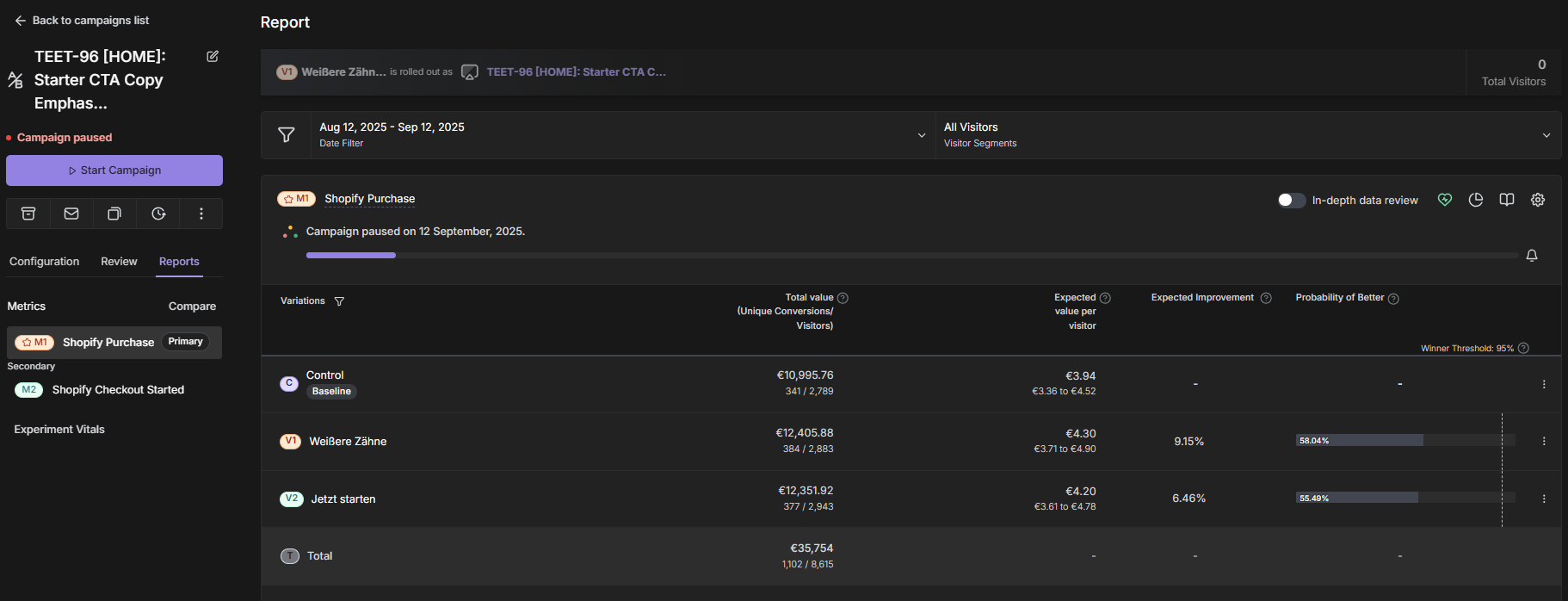Select the Shopify Checkout Started metric
Screen dimensions: 1568x601
118,390
